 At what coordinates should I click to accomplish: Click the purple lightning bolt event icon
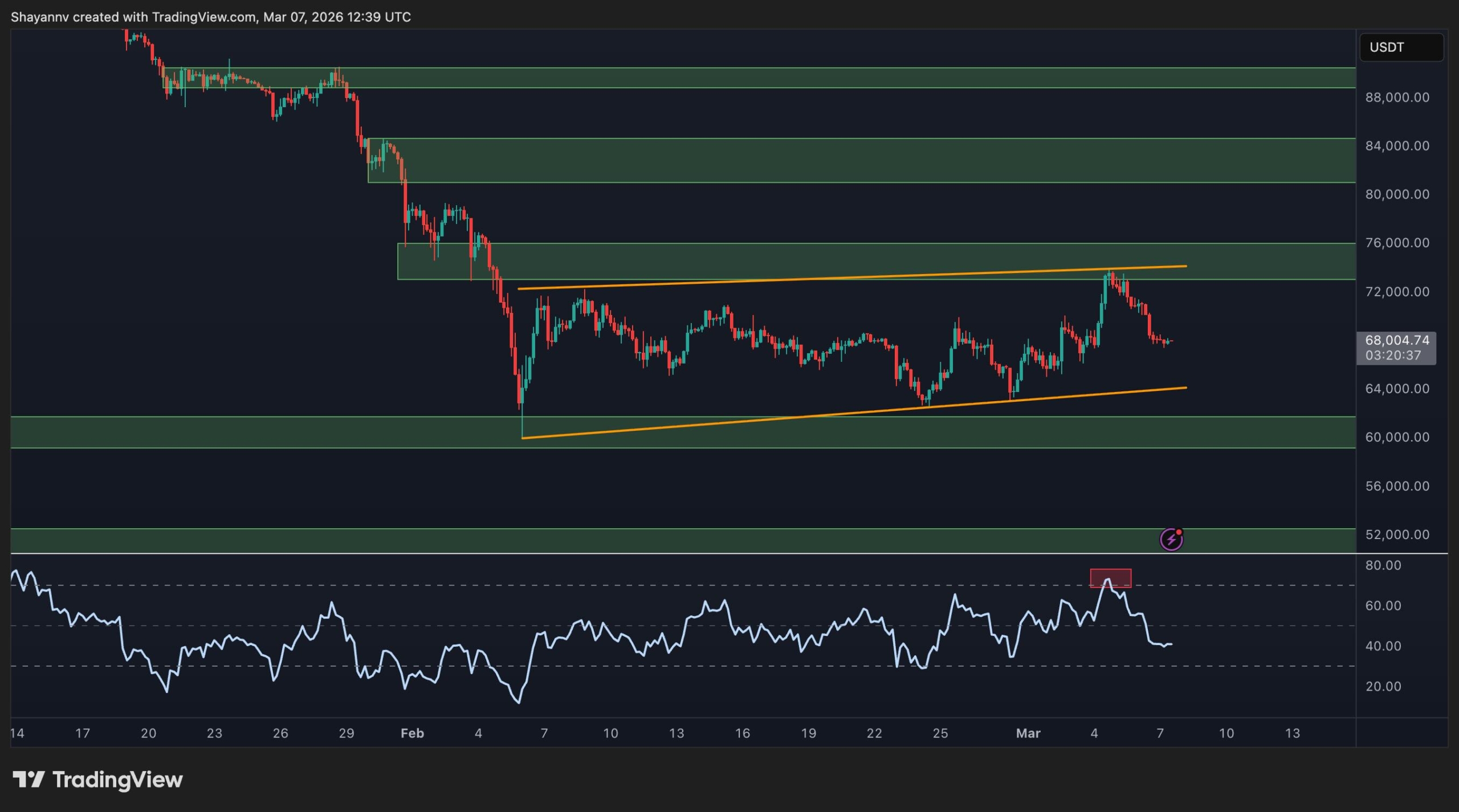coord(1171,539)
